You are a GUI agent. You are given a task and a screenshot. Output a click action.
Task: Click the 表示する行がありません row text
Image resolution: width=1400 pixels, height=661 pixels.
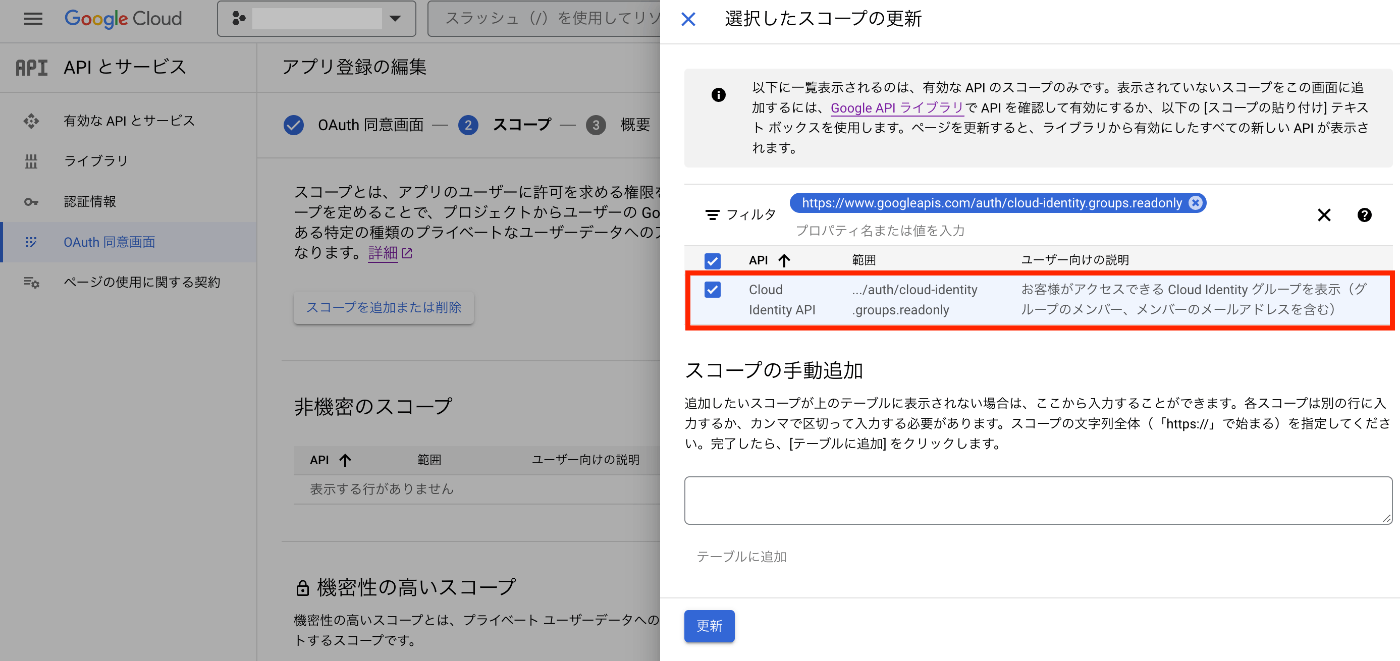coord(382,489)
